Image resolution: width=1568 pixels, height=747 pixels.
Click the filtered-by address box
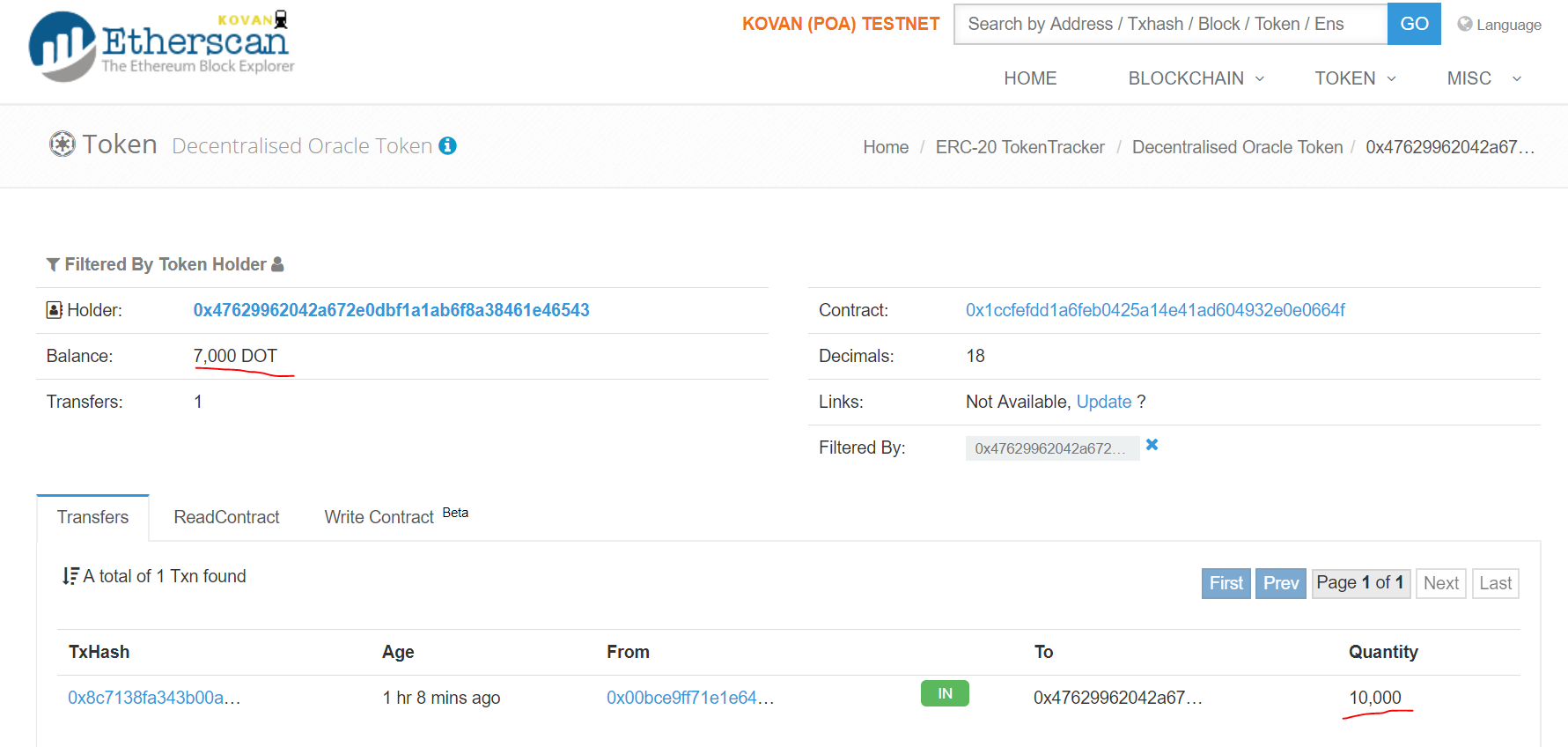[1052, 448]
